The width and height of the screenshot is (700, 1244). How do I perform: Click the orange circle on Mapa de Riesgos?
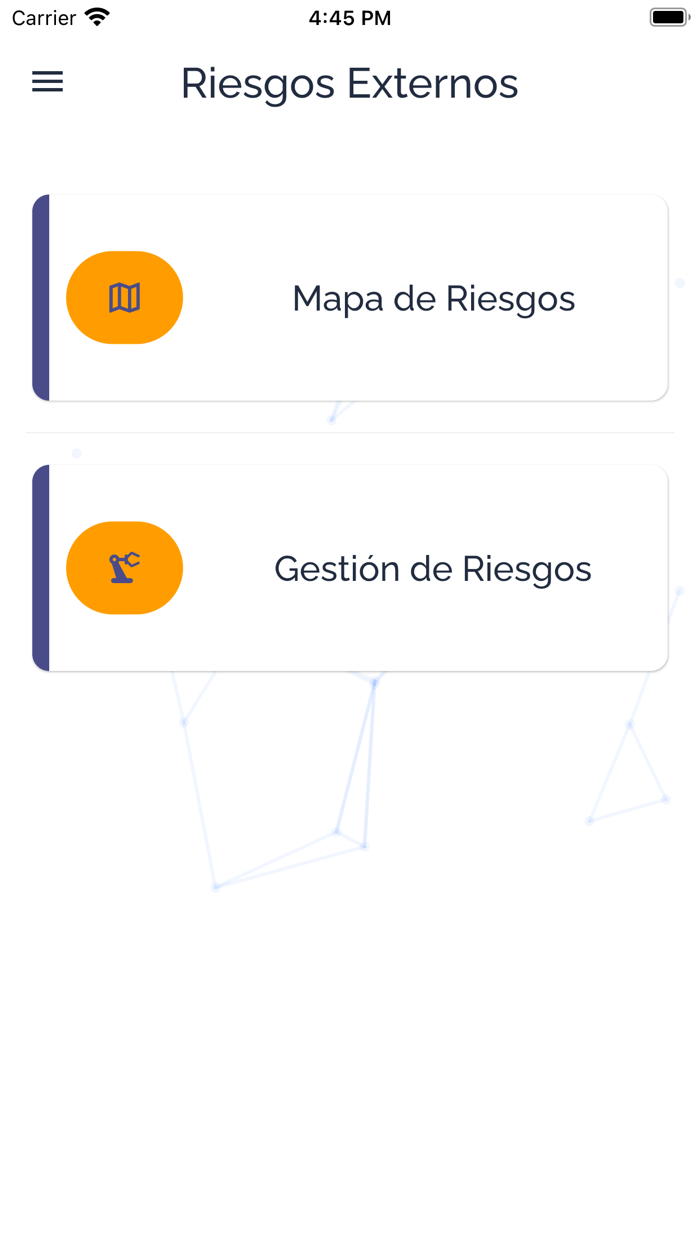point(124,297)
